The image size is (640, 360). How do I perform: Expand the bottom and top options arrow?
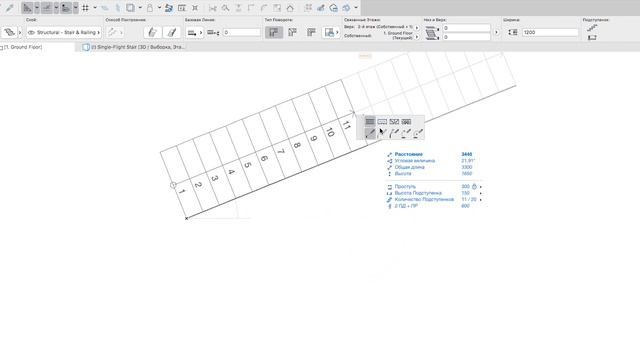pos(496,32)
